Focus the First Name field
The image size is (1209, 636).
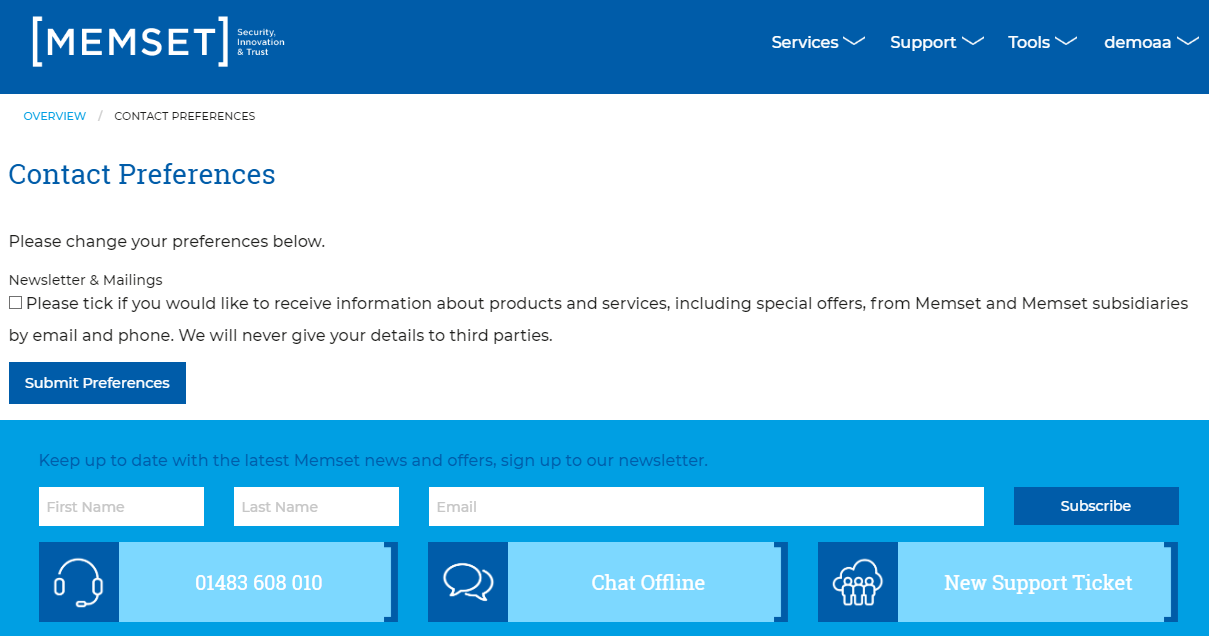click(x=121, y=506)
